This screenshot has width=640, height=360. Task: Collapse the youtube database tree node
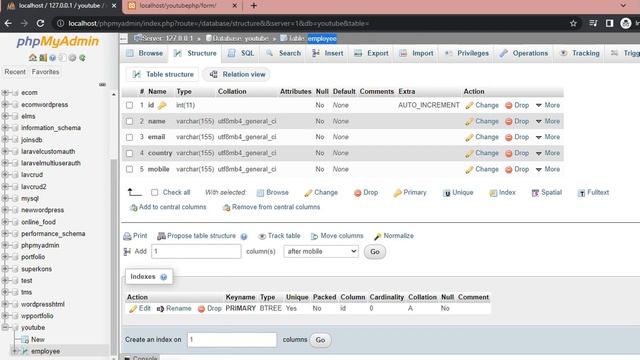click(x=5, y=327)
